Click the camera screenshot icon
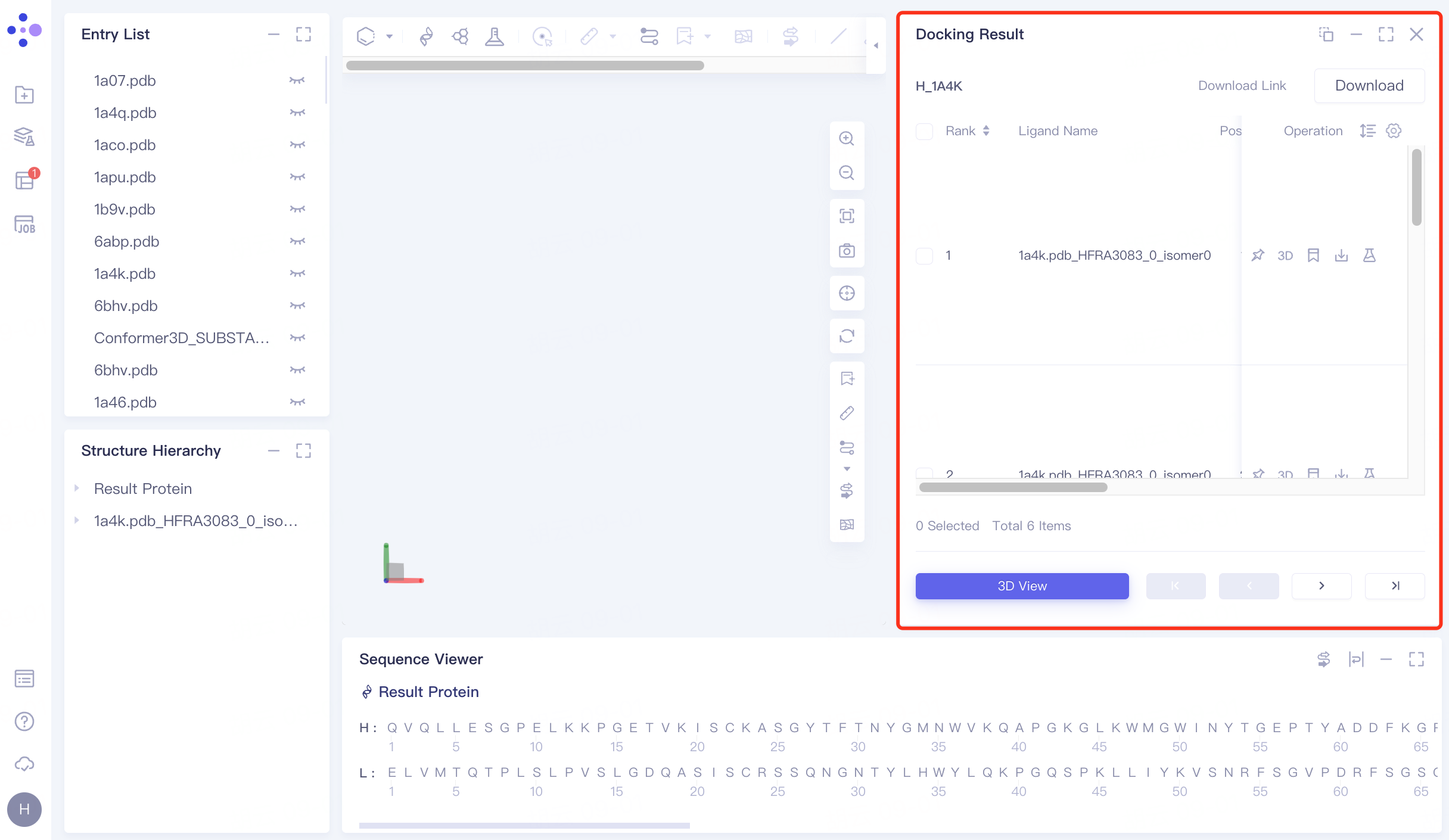 pyautogui.click(x=847, y=251)
